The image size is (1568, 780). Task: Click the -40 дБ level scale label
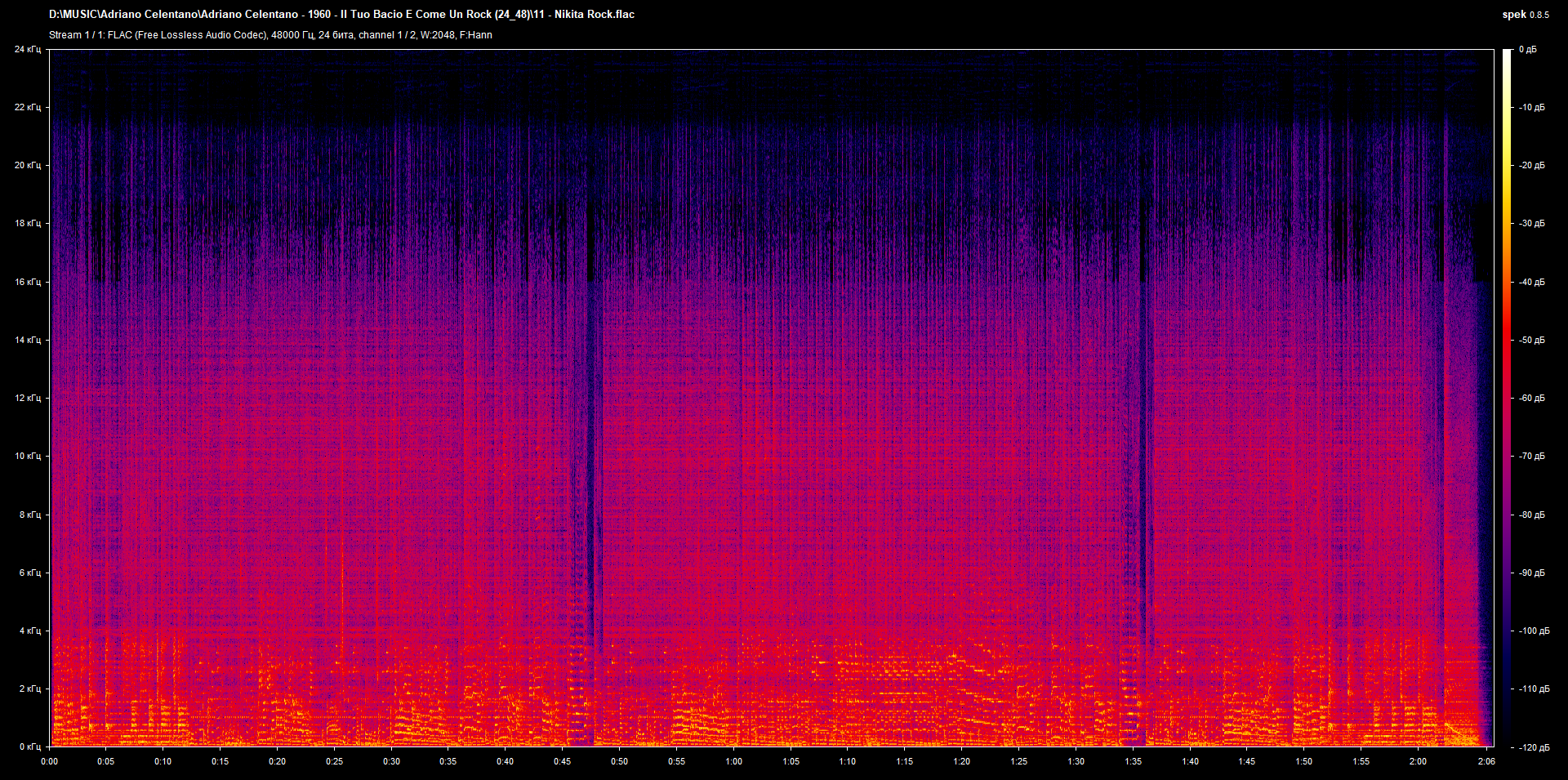point(1532,283)
